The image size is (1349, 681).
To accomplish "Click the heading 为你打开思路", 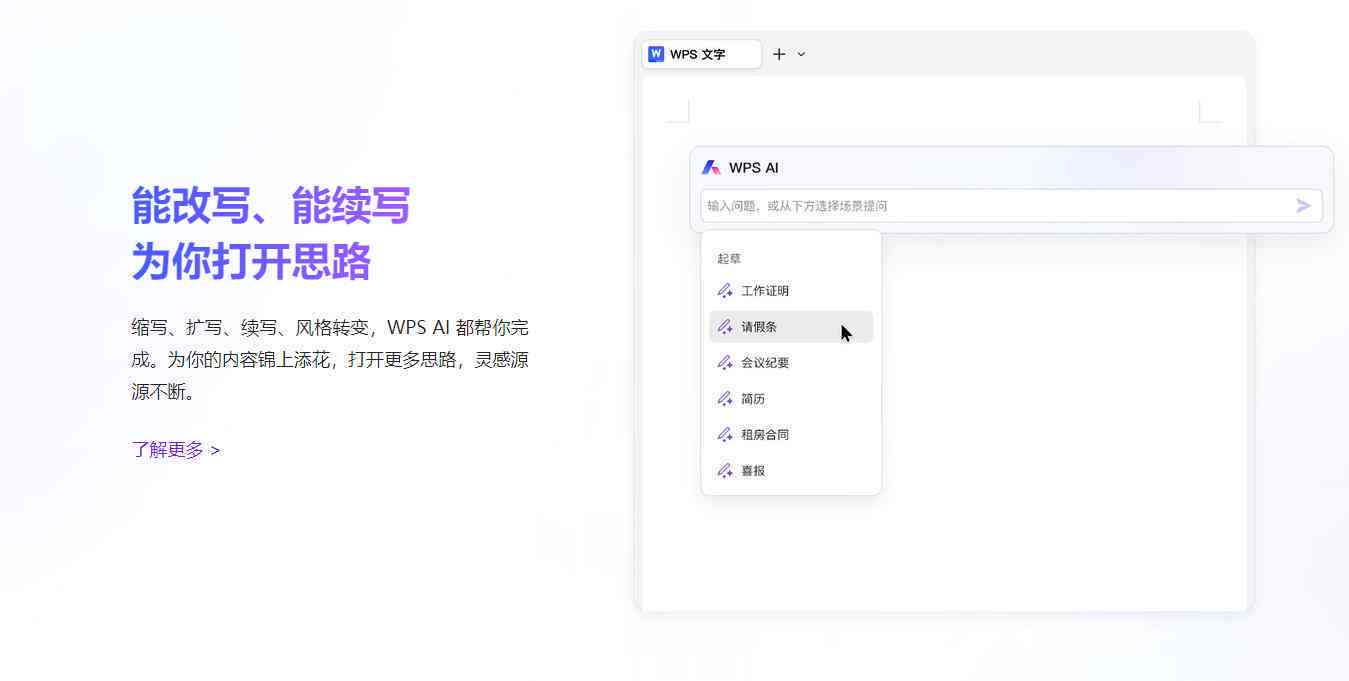I will (x=251, y=262).
